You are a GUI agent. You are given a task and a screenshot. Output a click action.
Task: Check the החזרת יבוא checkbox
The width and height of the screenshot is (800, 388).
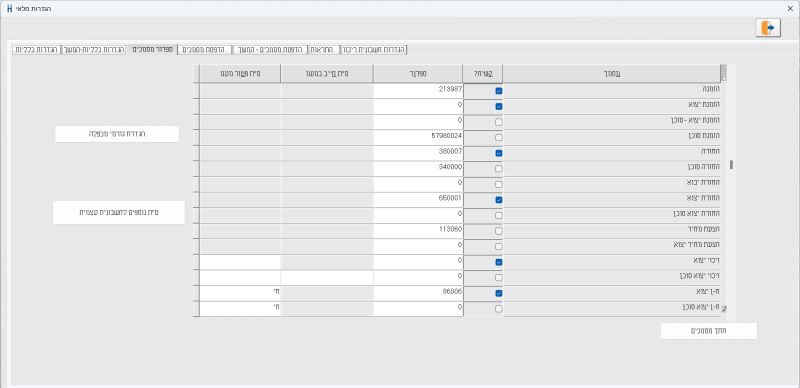(x=499, y=184)
